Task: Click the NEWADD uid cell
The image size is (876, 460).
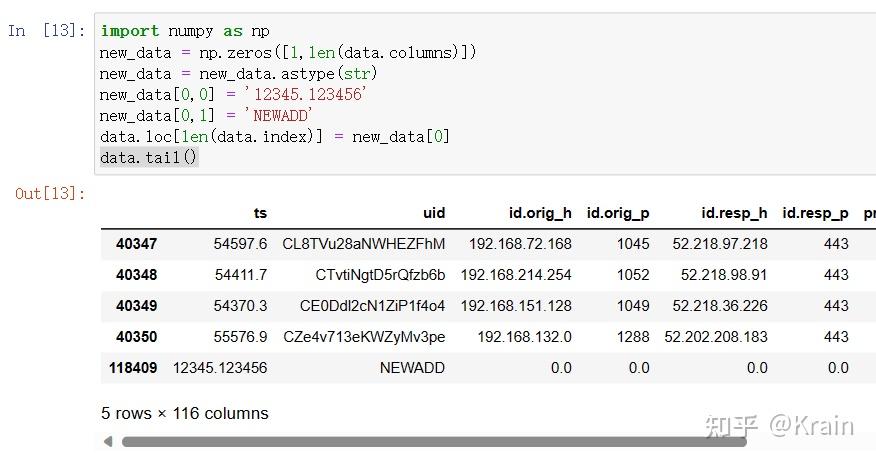Action: click(412, 368)
